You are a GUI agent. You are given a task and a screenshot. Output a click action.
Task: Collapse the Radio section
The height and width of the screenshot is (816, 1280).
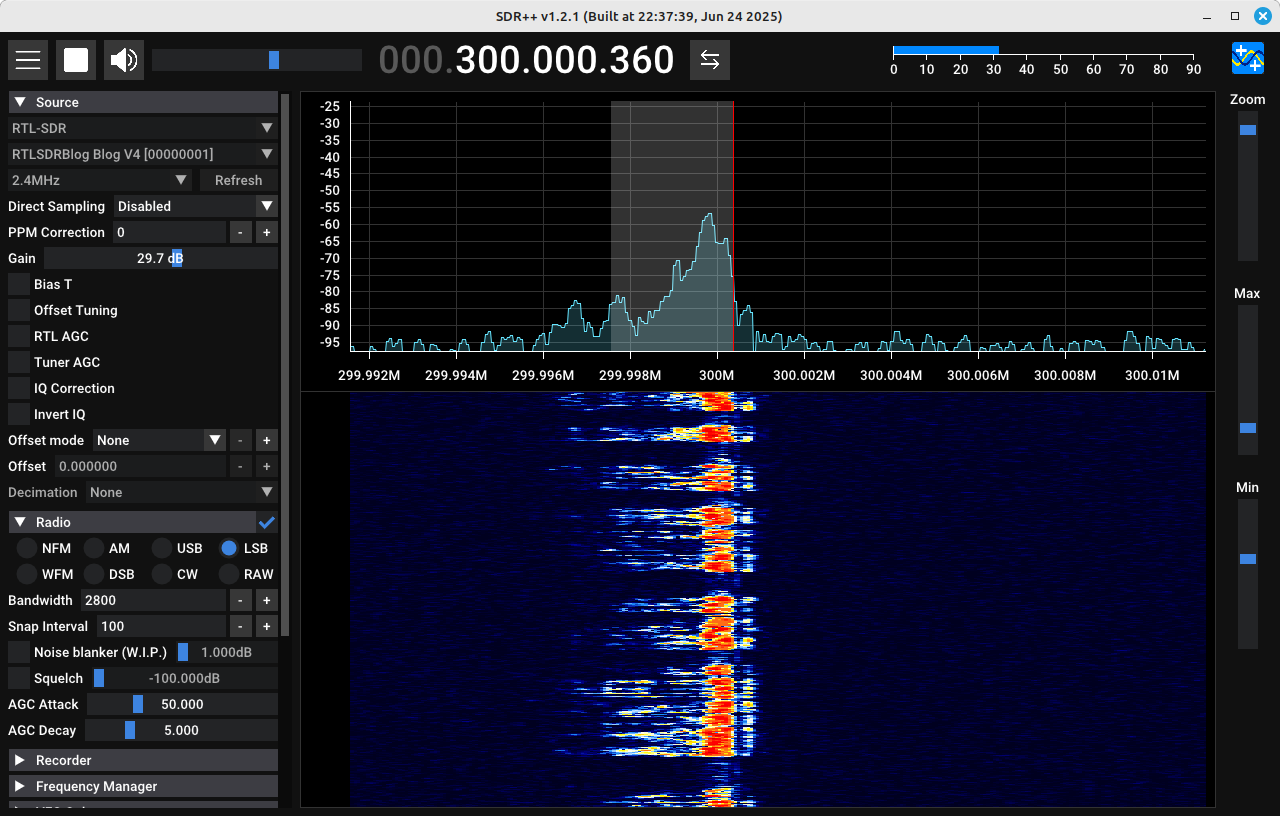coord(132,522)
